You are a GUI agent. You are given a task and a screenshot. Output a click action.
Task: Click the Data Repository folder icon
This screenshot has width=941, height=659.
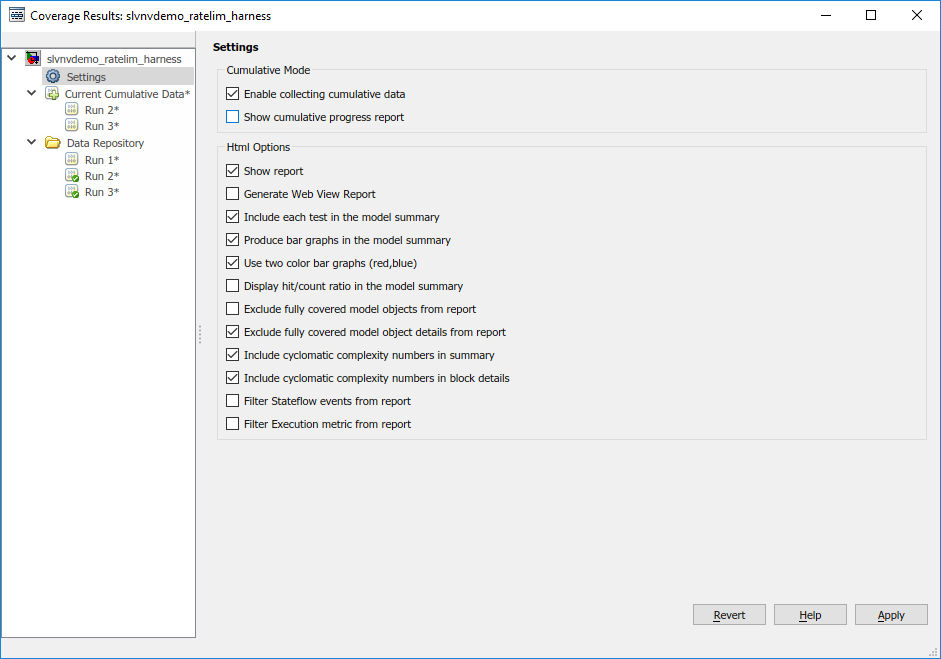point(52,143)
